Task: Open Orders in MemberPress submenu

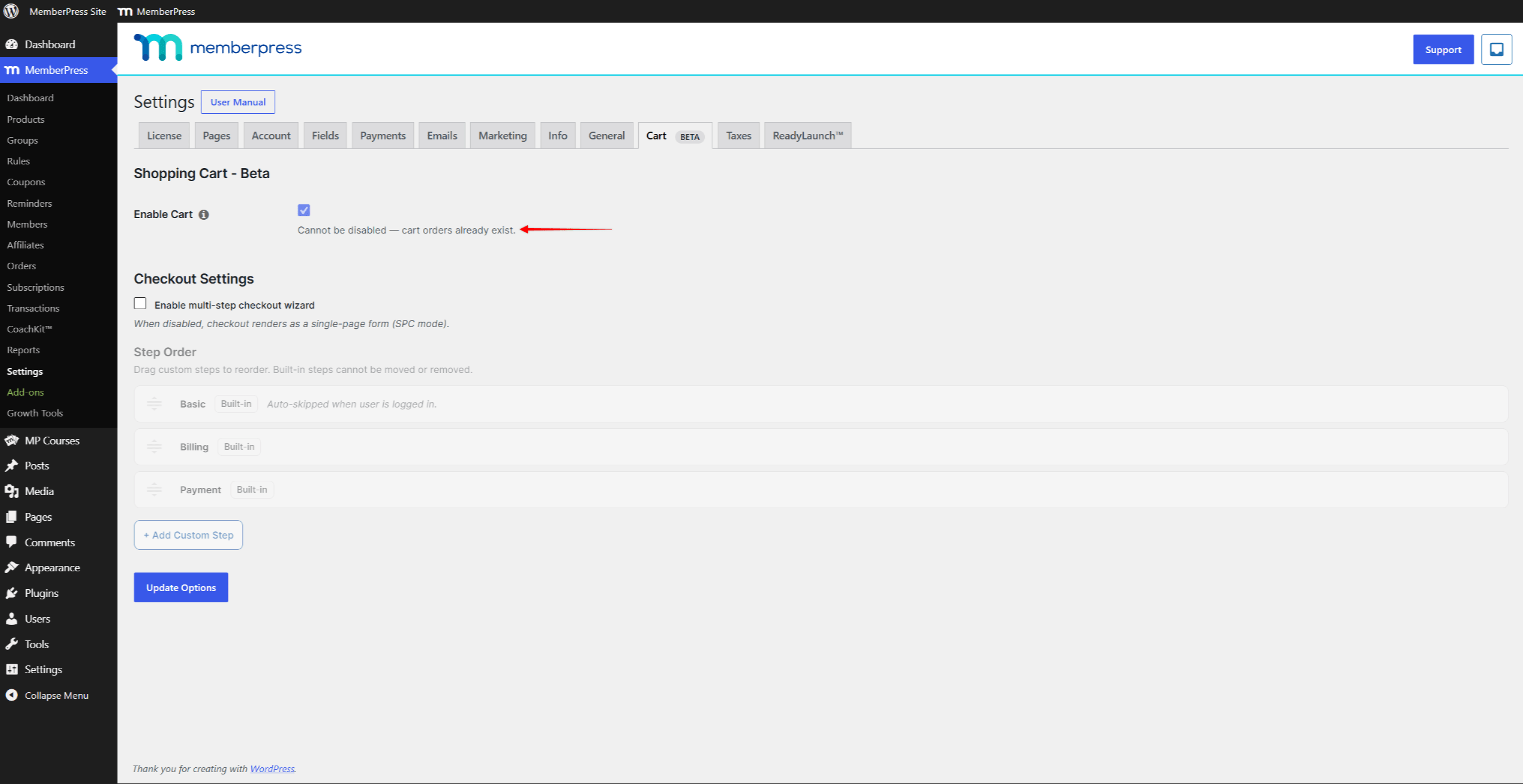Action: click(x=21, y=266)
